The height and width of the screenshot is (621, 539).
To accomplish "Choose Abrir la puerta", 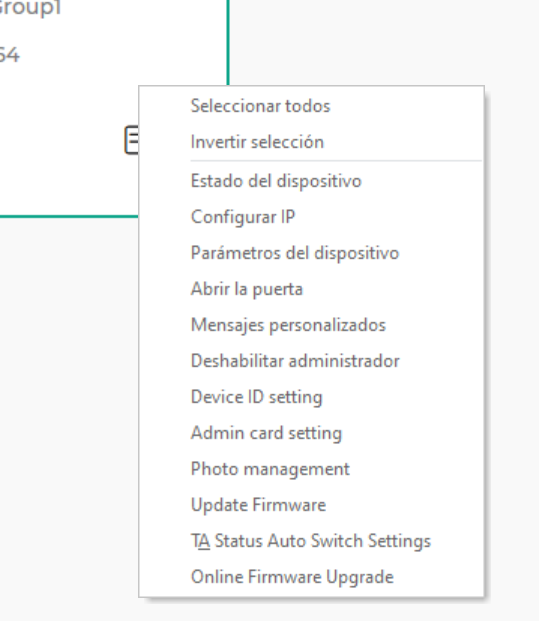I will tap(311, 289).
